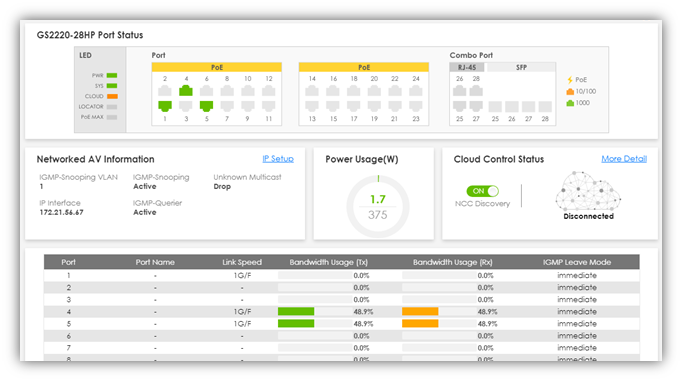This screenshot has width=682, height=381.
Task: Click the disconnected cloud network graphic
Action: click(588, 190)
